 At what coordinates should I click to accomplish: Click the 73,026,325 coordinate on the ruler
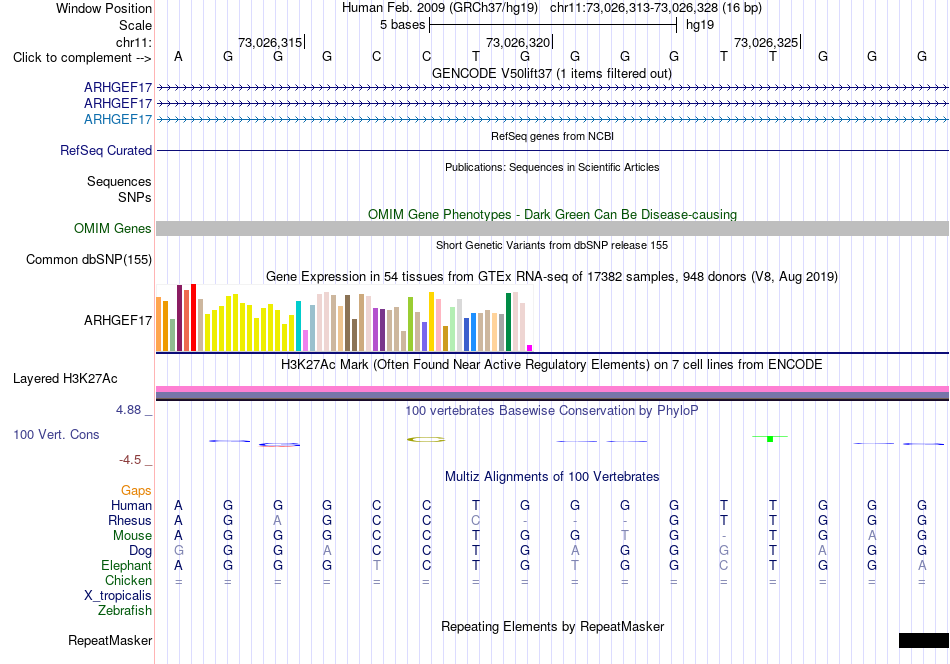point(766,42)
